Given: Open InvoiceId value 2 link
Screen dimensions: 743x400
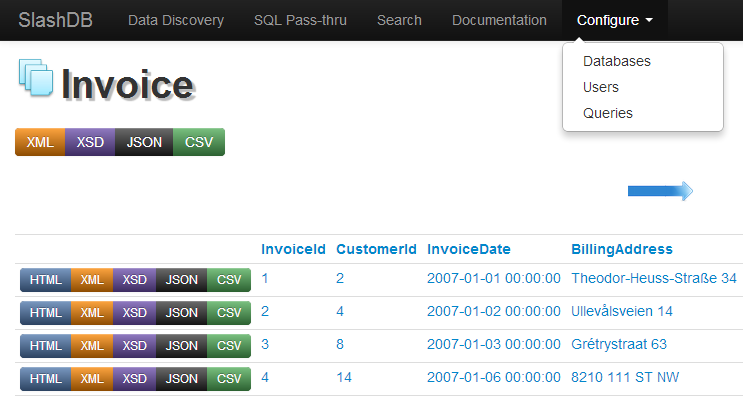Looking at the screenshot, I should point(265,311).
